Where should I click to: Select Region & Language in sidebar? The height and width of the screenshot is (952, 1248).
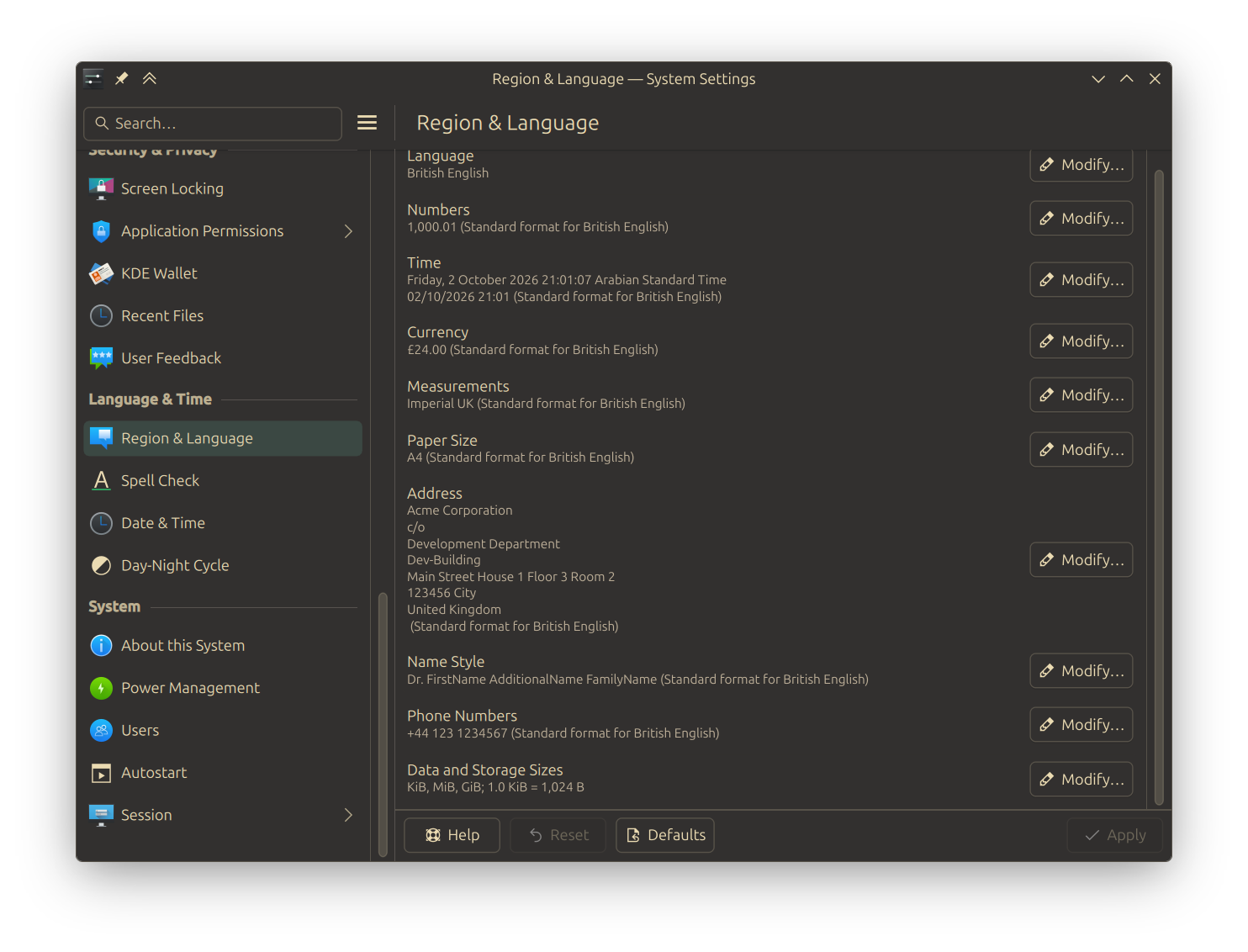[x=223, y=438]
